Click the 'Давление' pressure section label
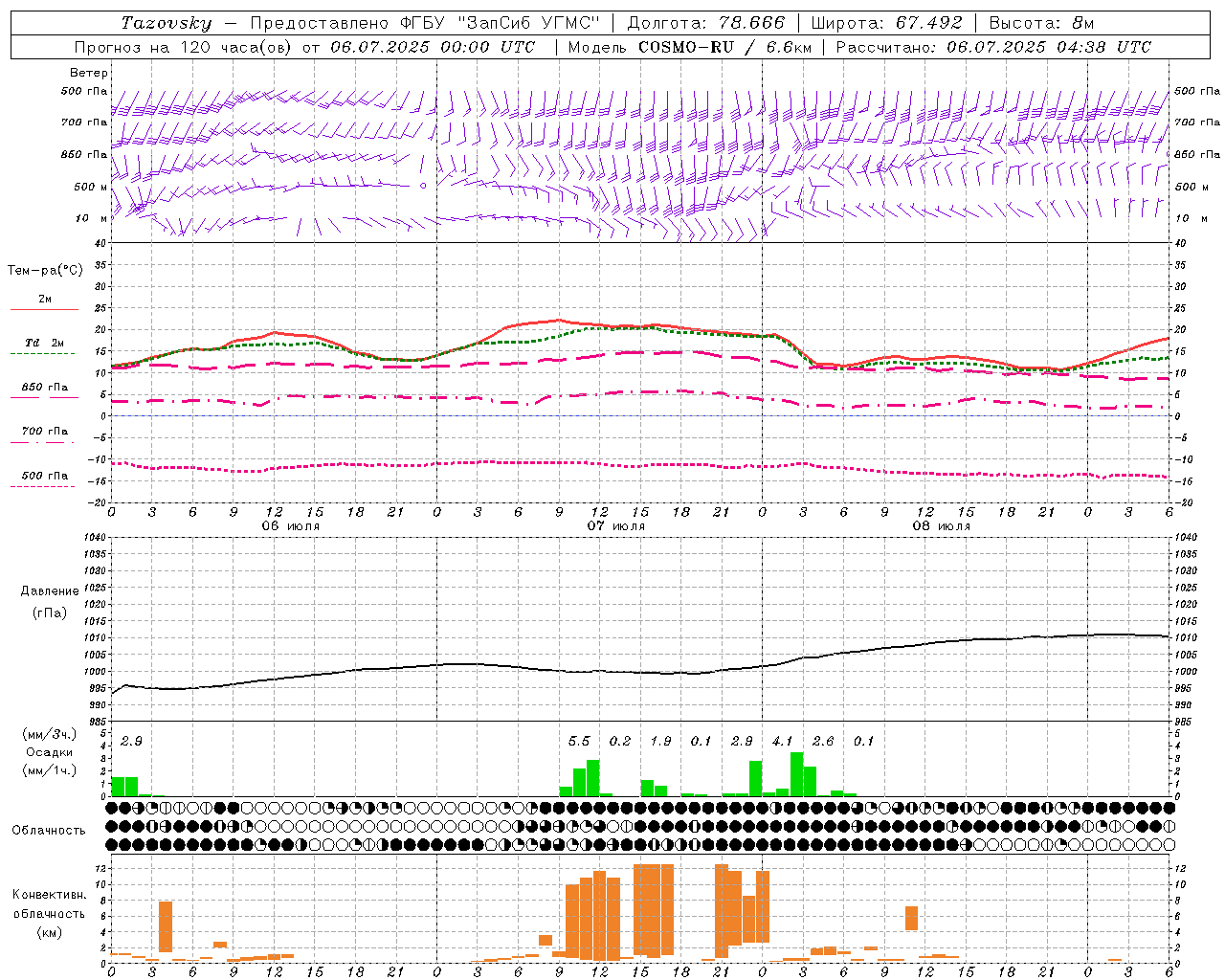This screenshot has height=980, width=1225. [x=50, y=591]
